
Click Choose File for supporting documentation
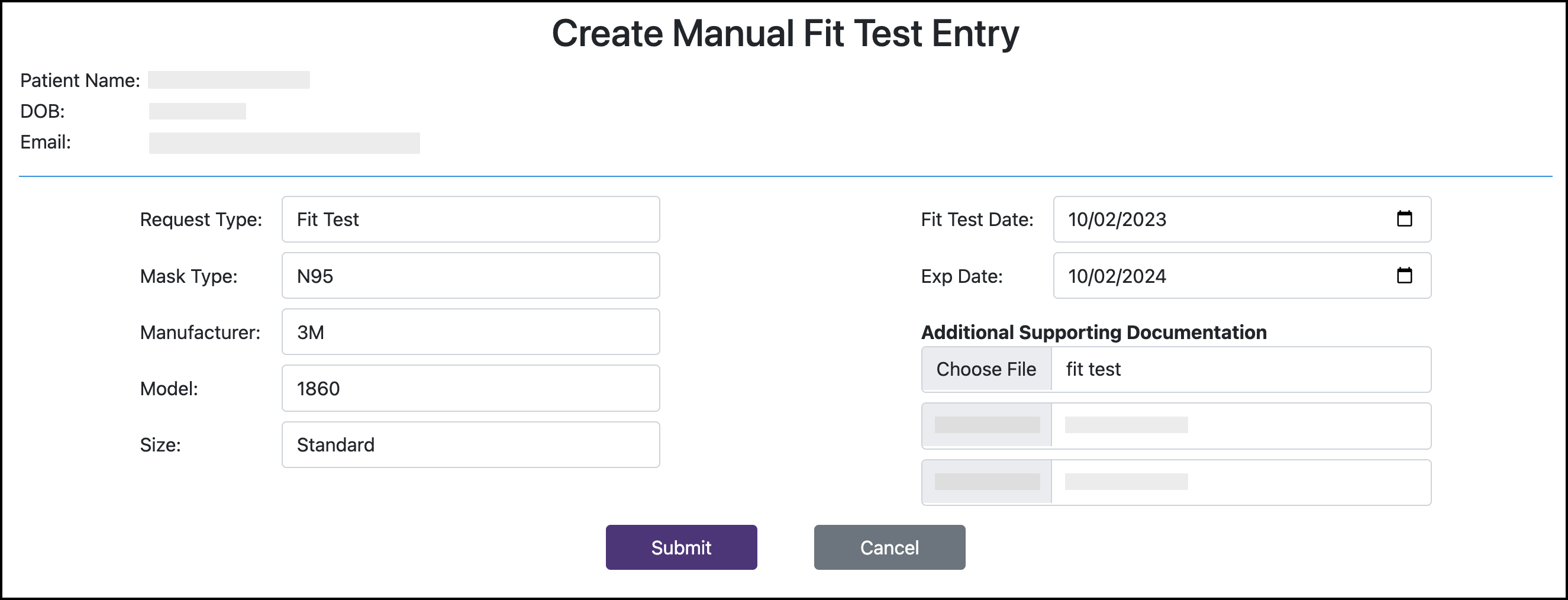coord(986,369)
